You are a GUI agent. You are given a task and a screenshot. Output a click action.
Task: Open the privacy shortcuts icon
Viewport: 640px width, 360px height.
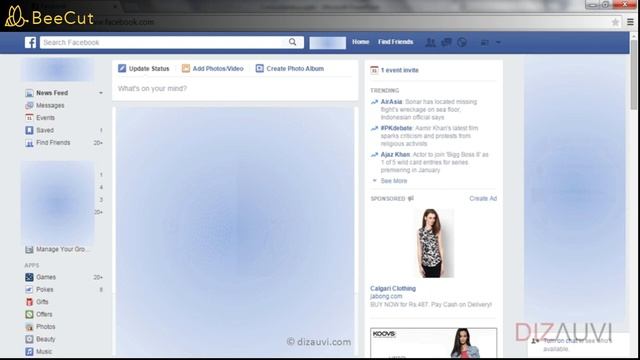coord(484,42)
